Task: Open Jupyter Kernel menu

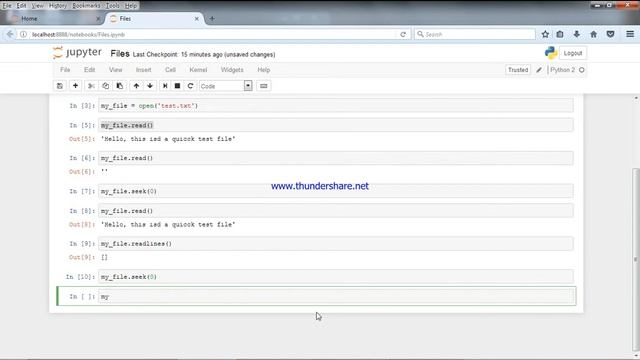Action: click(x=198, y=70)
